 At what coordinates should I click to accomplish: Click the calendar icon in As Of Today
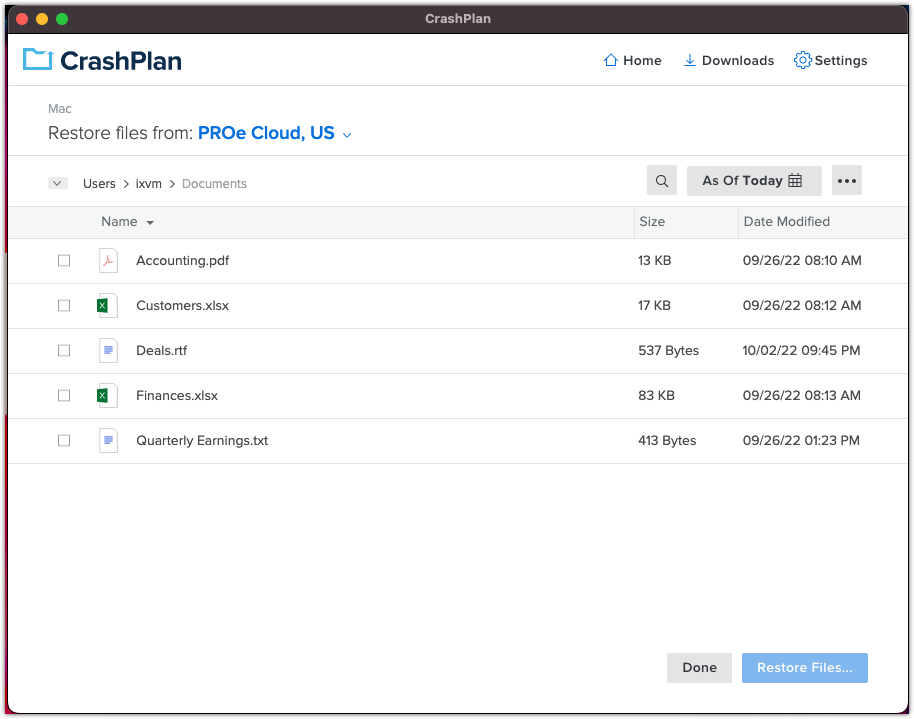click(795, 180)
